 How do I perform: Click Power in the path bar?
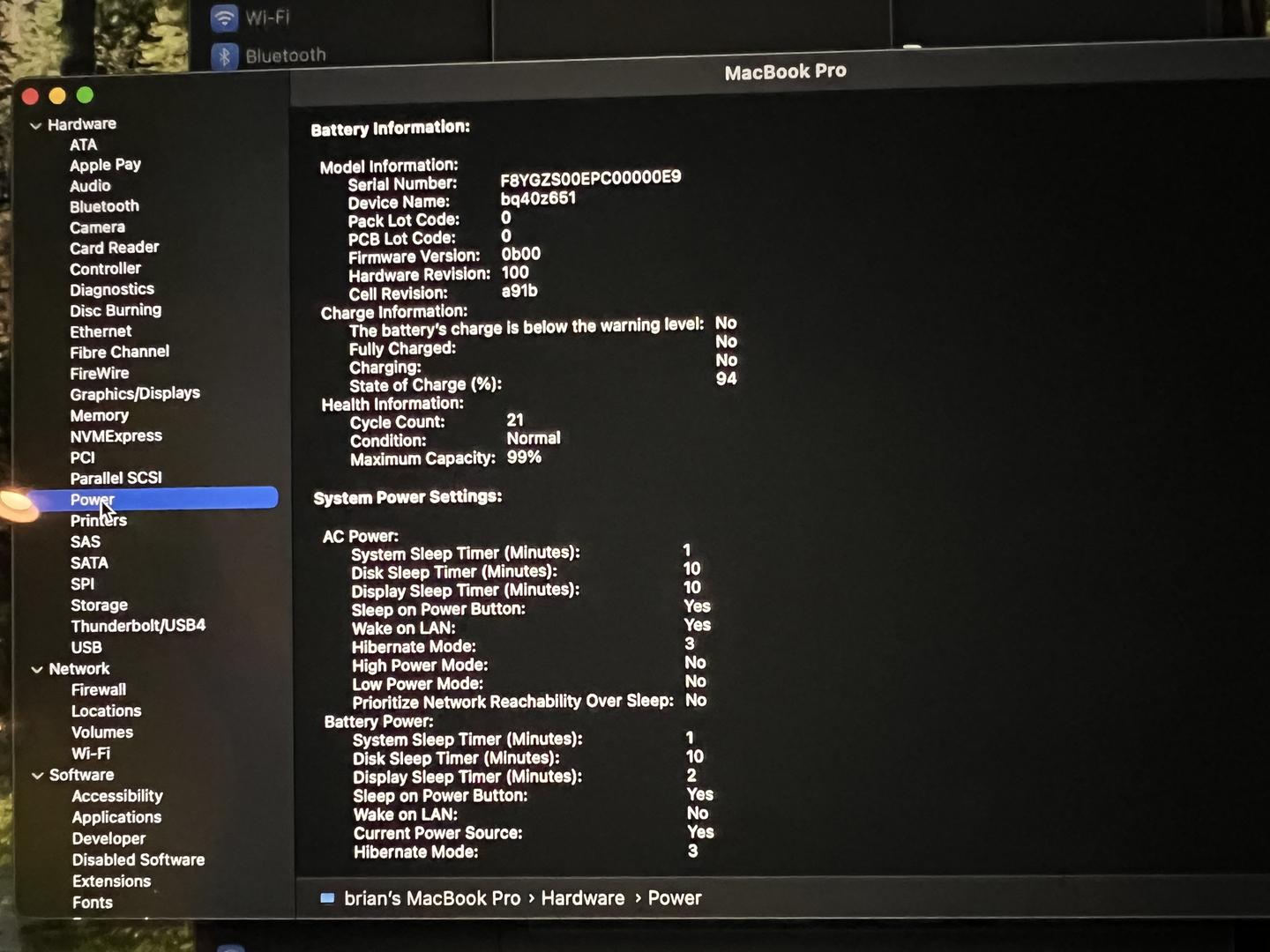[x=675, y=898]
